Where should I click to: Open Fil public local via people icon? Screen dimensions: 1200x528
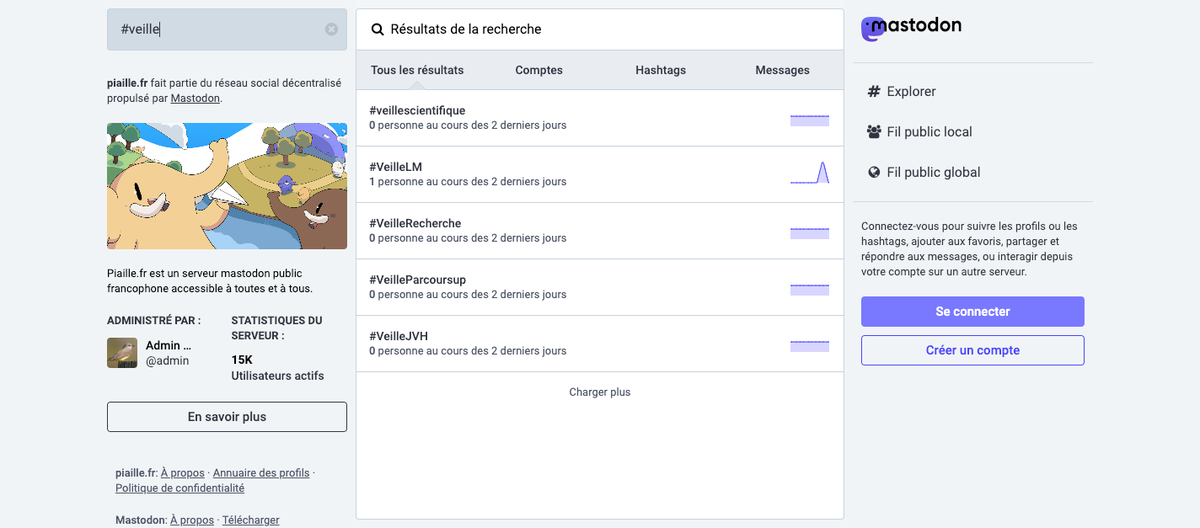[874, 132]
